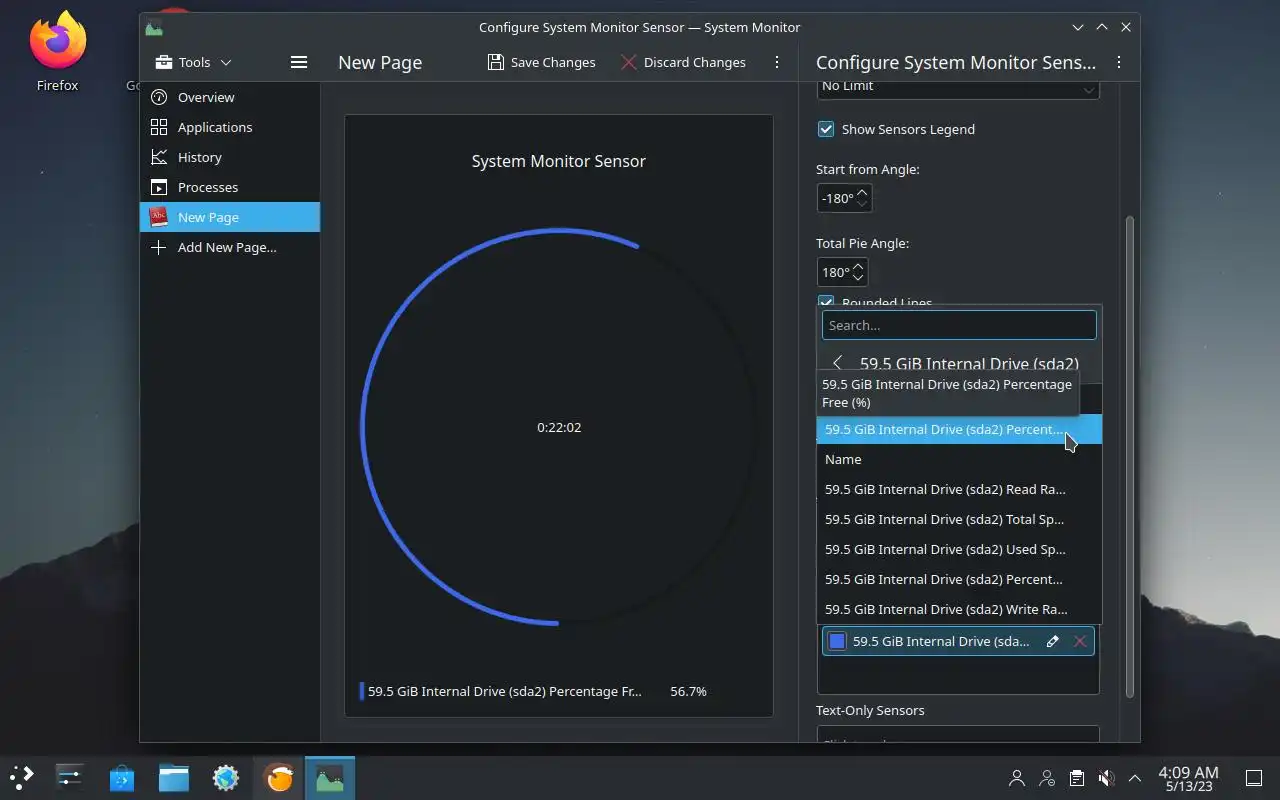Click the System Monitor Sensor chart title
1280x800 pixels.
click(559, 161)
